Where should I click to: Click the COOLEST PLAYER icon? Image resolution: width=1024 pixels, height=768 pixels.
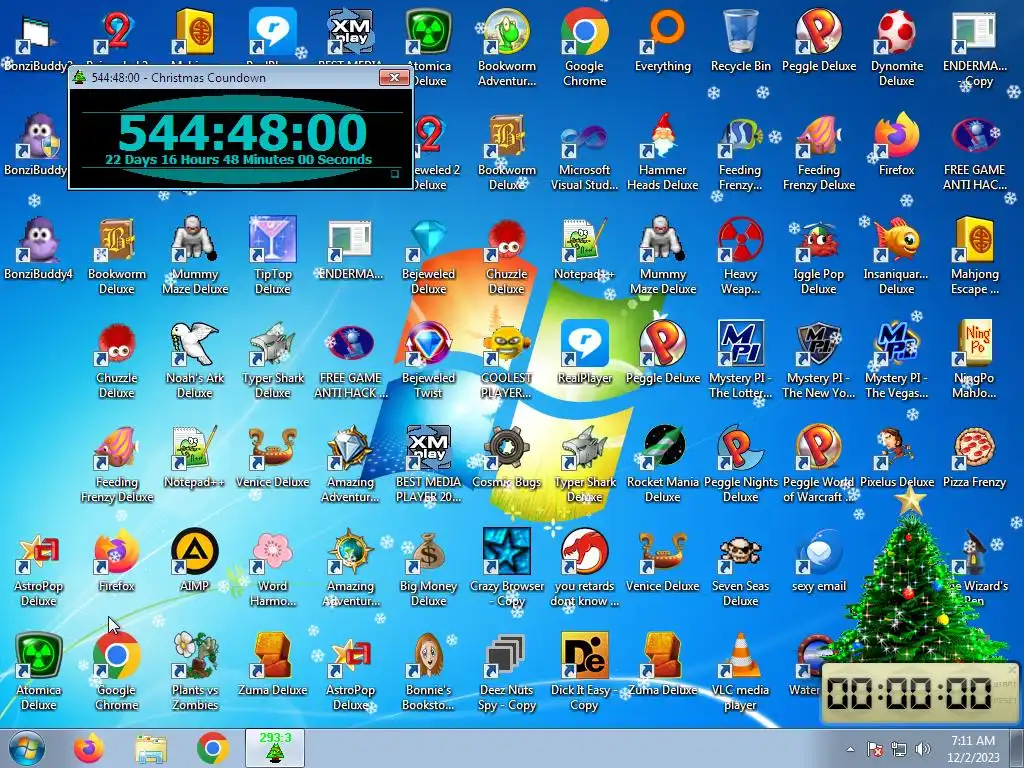point(506,359)
